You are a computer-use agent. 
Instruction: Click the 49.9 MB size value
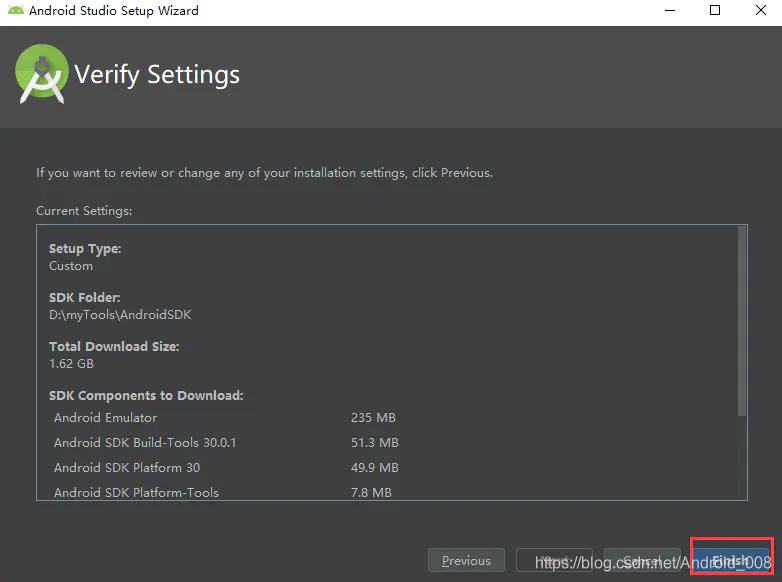click(x=375, y=467)
